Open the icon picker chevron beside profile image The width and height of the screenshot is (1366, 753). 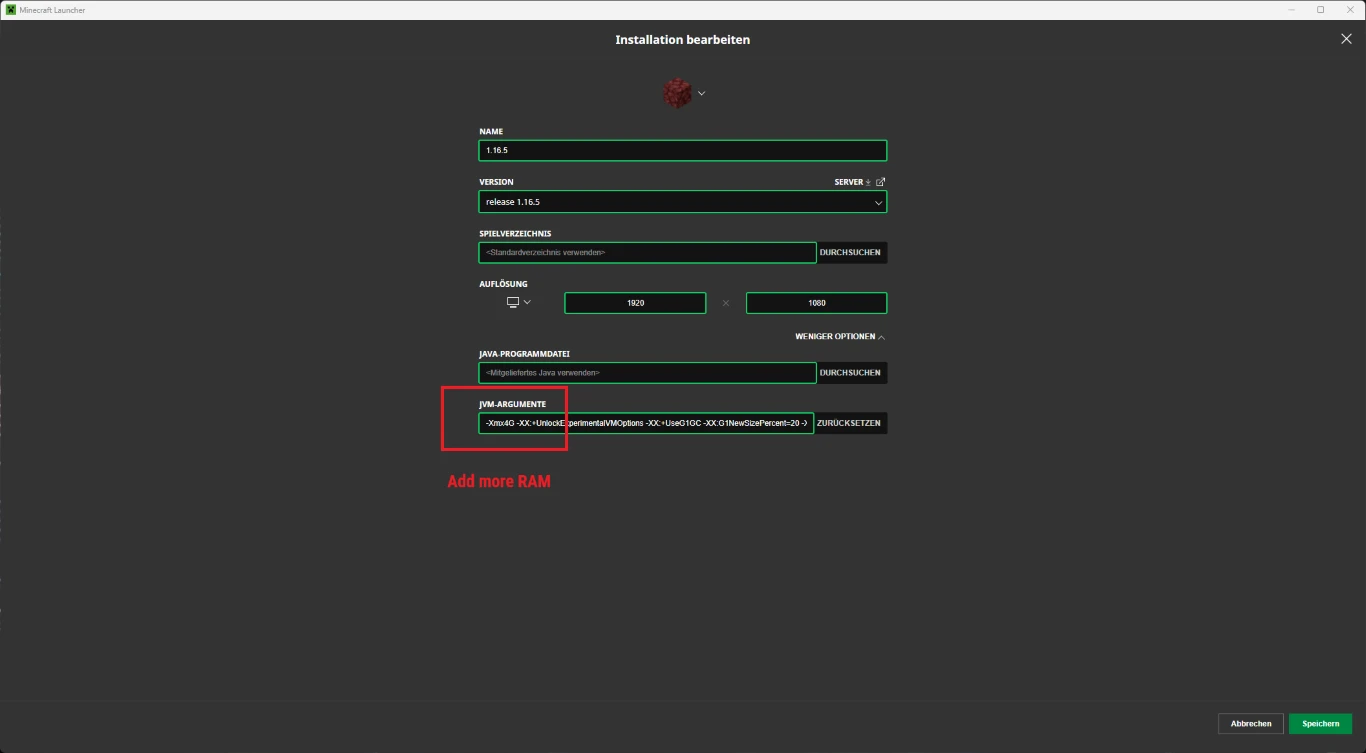tap(701, 92)
